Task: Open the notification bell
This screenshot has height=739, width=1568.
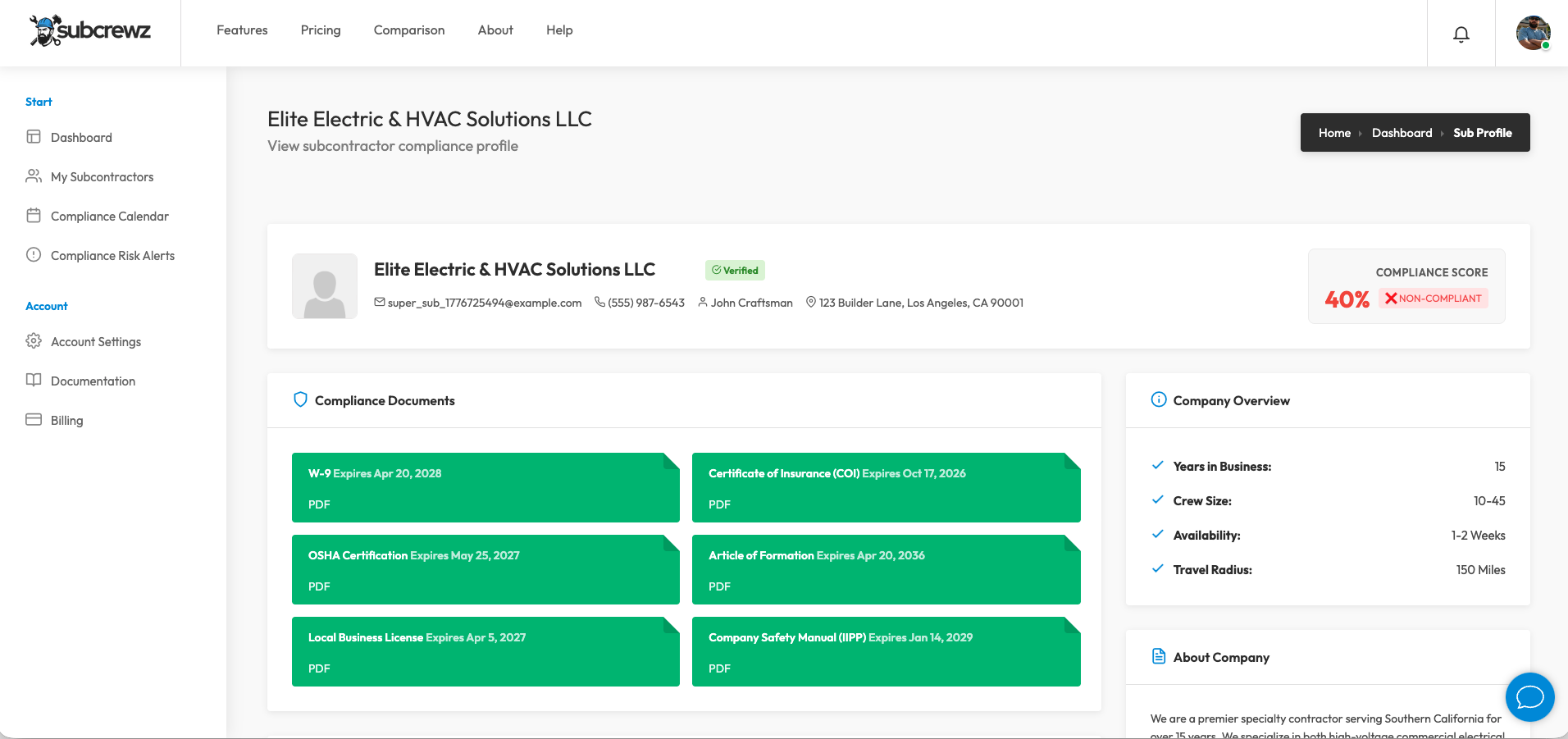Action: 1461,34
